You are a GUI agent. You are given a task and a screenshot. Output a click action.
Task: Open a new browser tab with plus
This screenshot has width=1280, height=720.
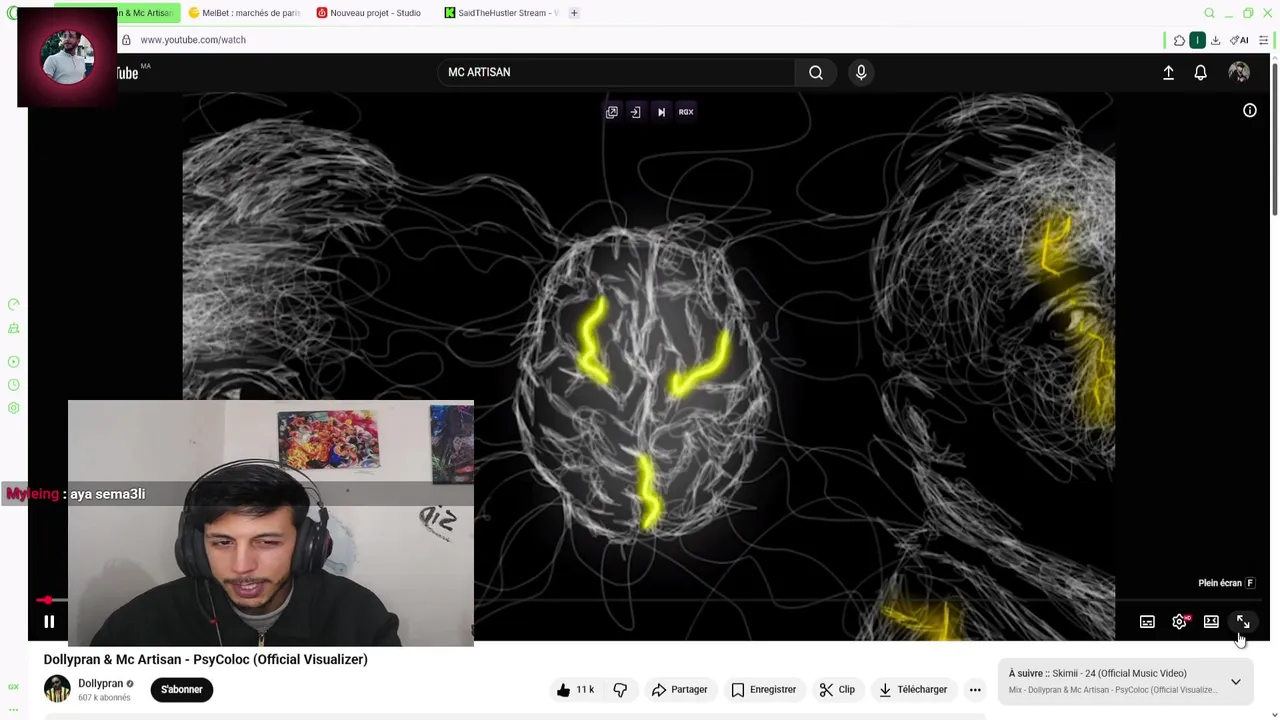pos(574,13)
